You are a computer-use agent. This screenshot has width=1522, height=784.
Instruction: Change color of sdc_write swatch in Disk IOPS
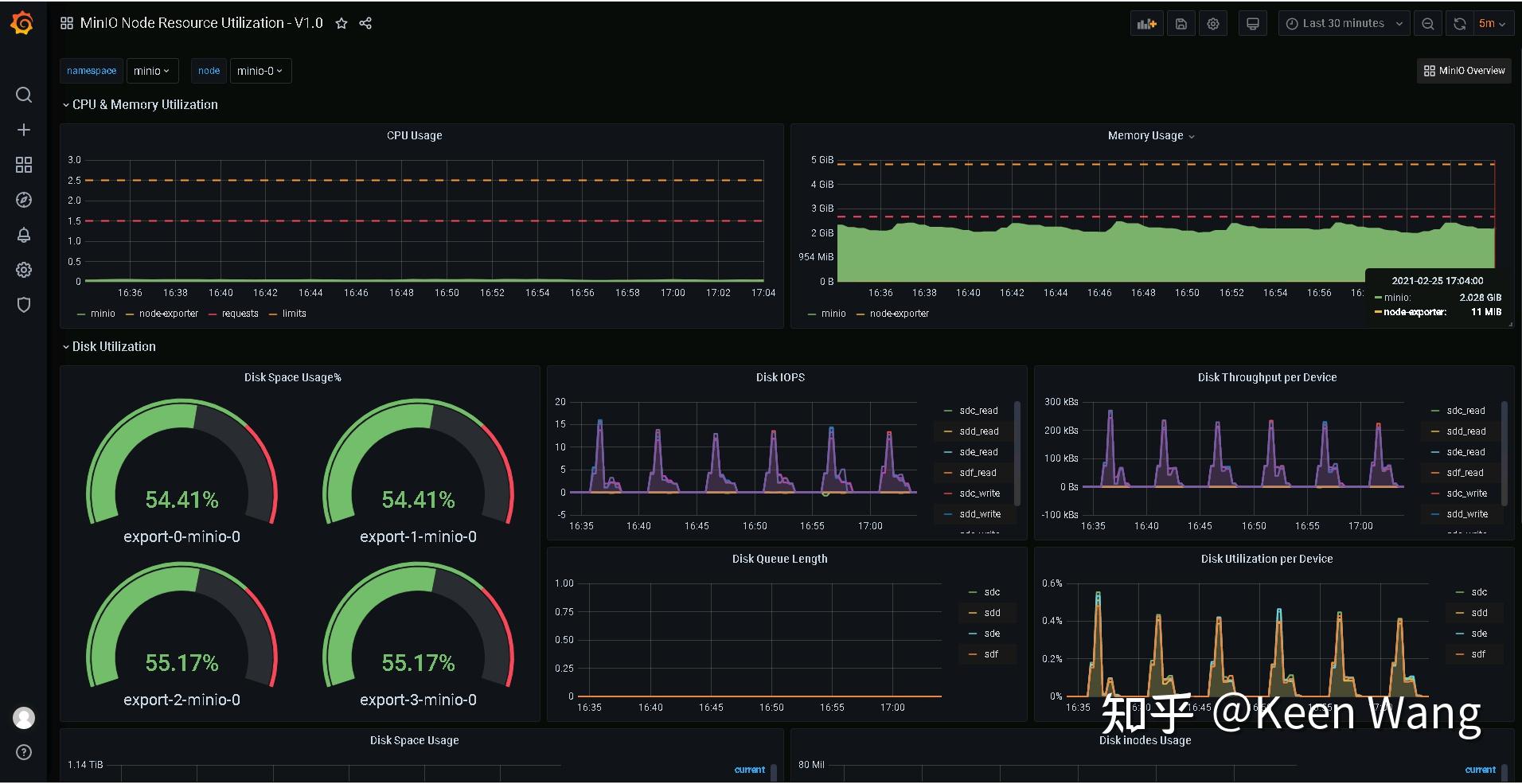coord(948,493)
